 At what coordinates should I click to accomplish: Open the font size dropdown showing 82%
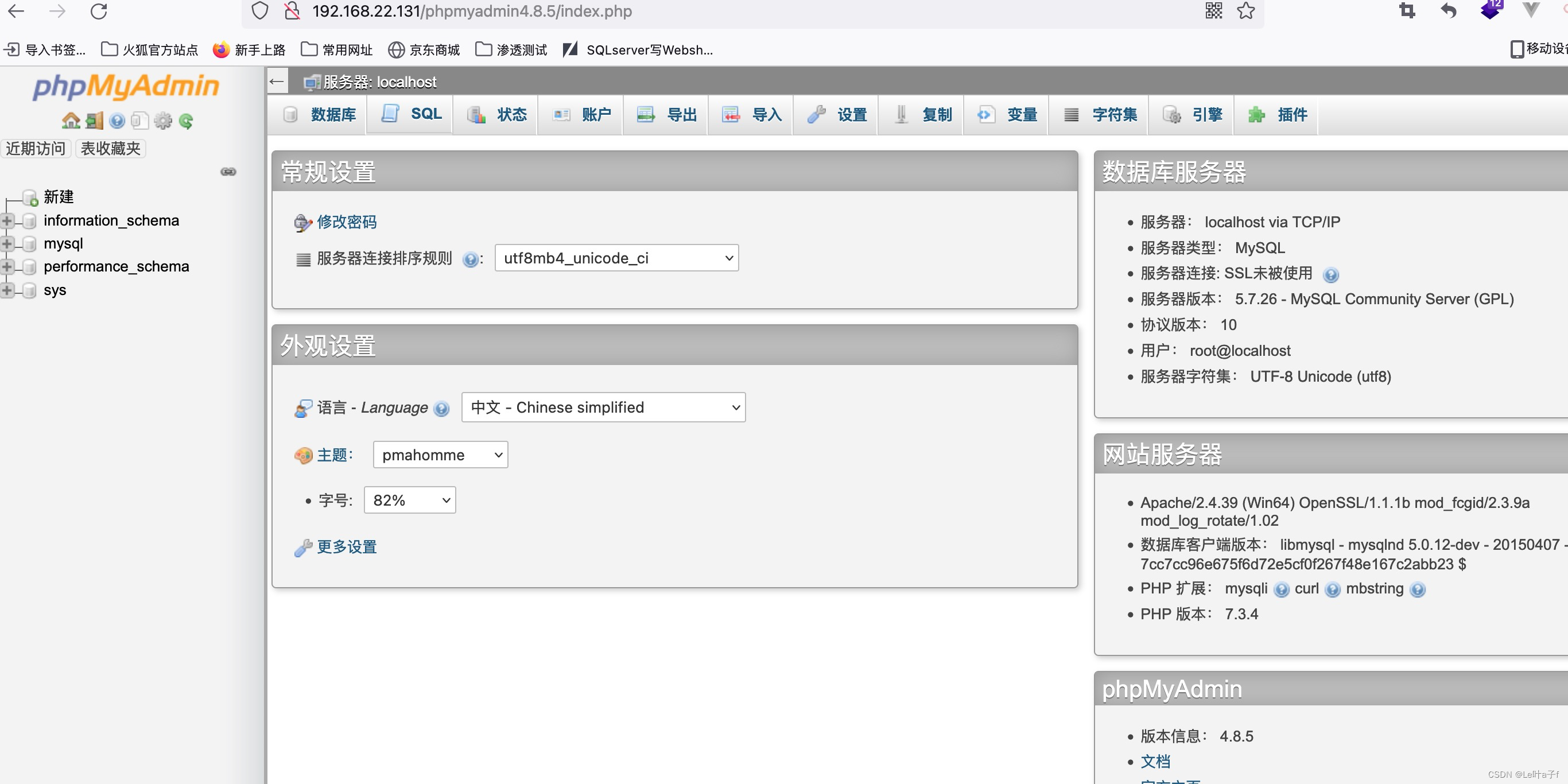coord(410,500)
